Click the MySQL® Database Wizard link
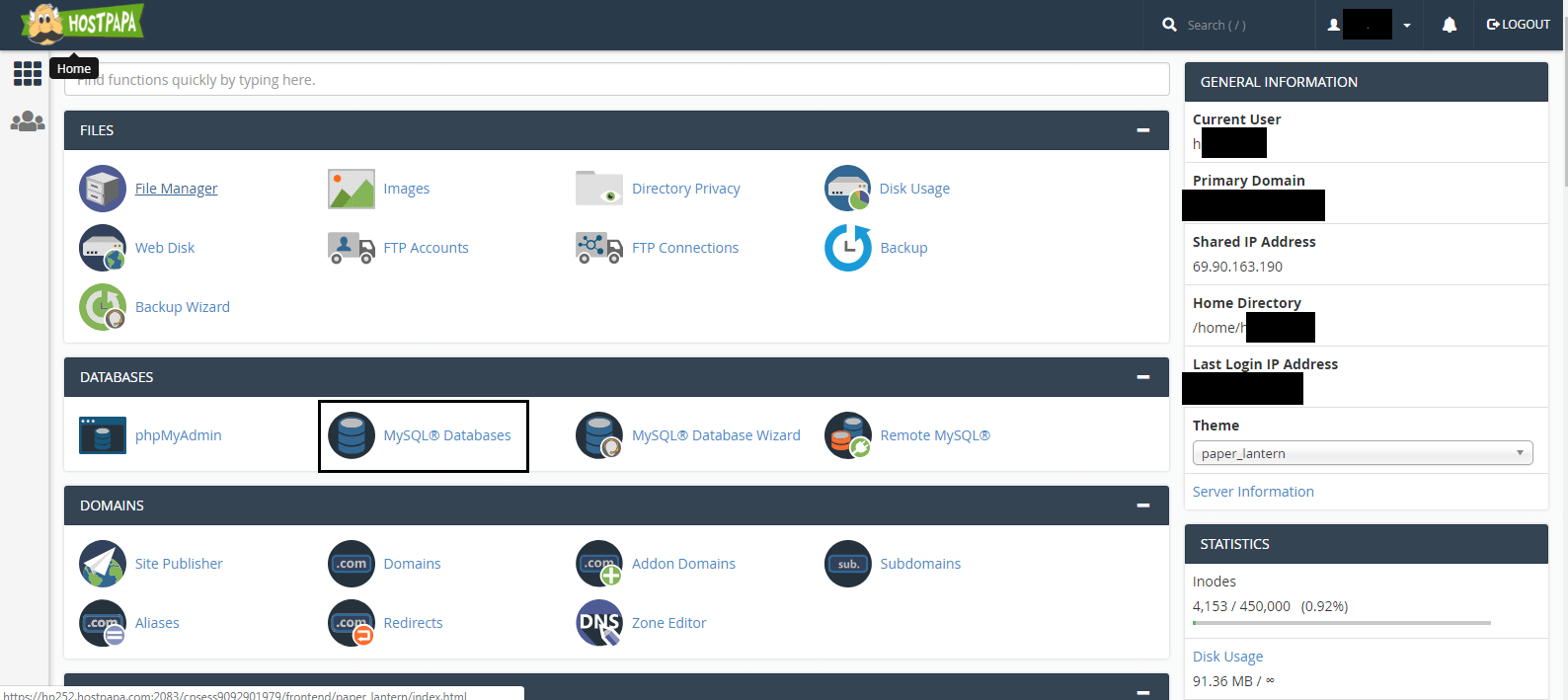The width and height of the screenshot is (1568, 700). (716, 435)
